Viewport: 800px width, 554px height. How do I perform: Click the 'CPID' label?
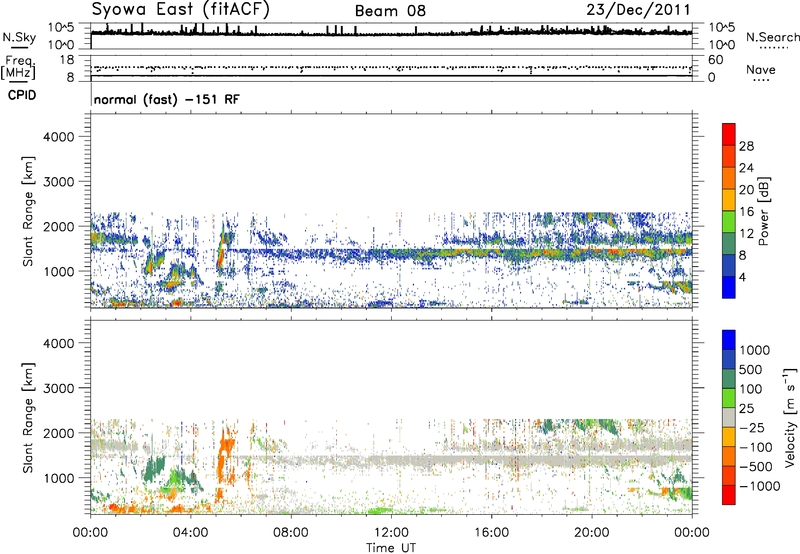pos(22,95)
